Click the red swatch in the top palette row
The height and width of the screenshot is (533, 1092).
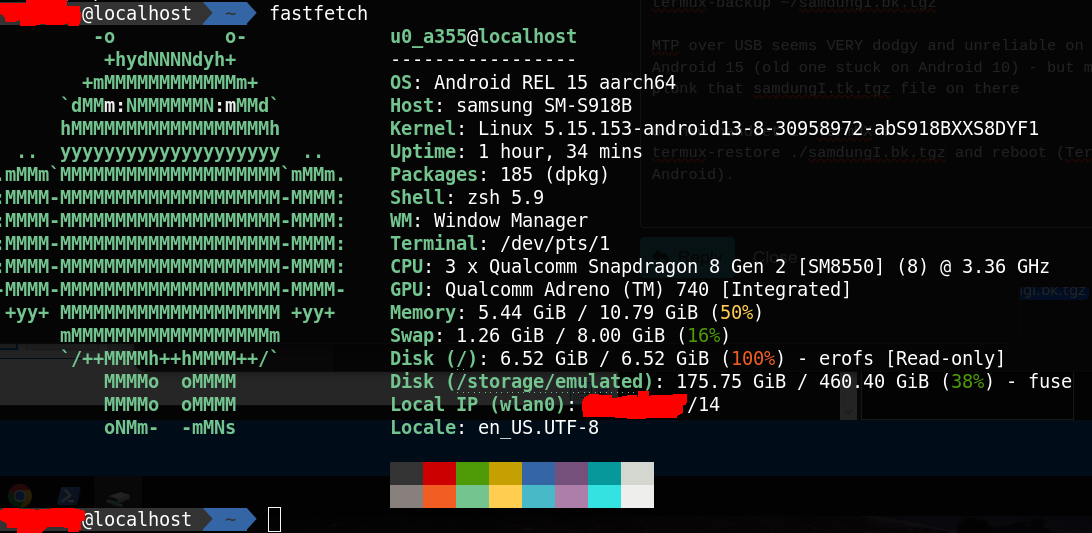pos(439,473)
